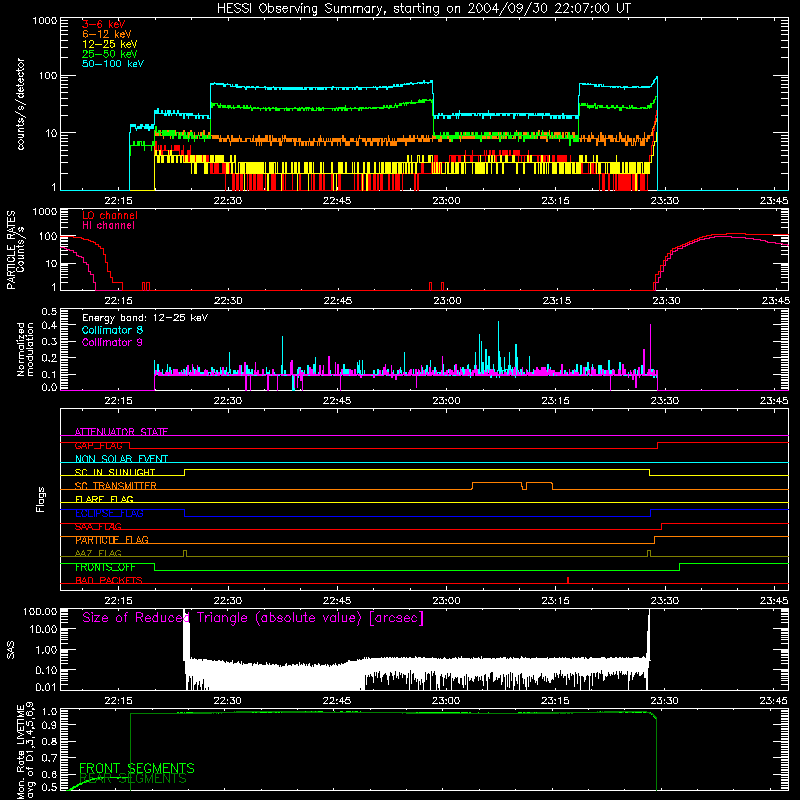Click the GAP_FLAG label
Image resolution: width=800 pixels, height=800 pixels.
98,445
